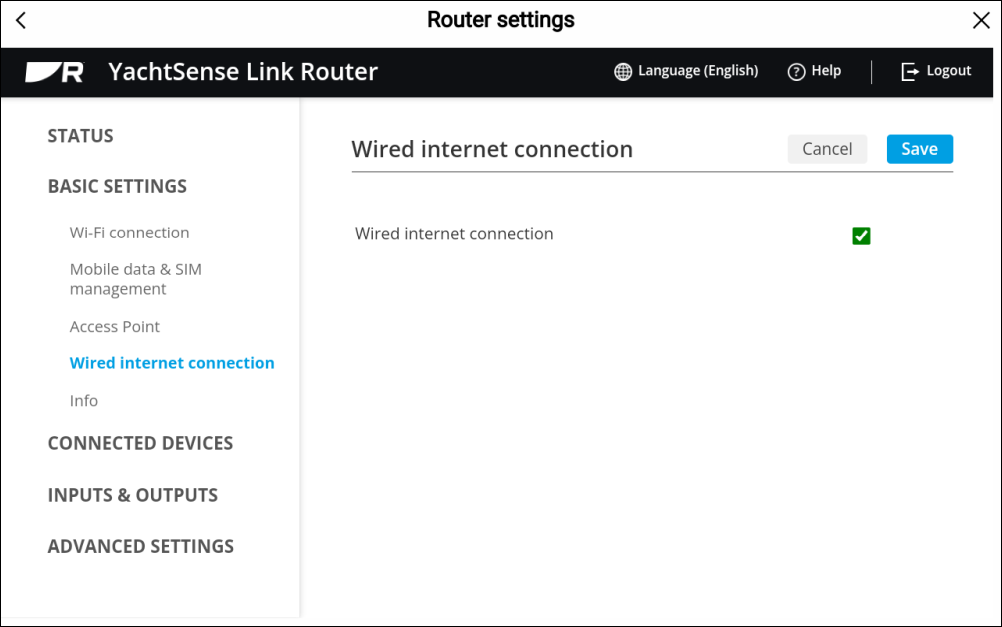
Task: Open the Info page
Action: pos(84,401)
